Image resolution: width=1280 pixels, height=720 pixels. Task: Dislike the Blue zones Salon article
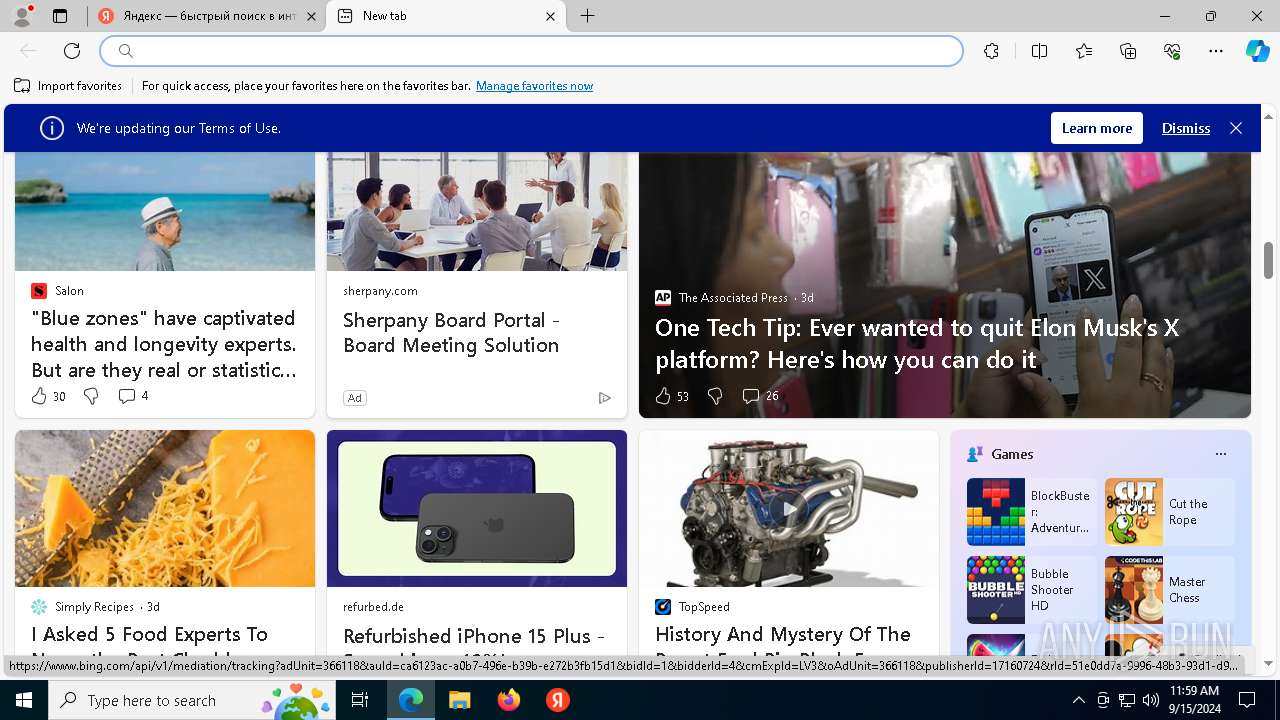91,396
